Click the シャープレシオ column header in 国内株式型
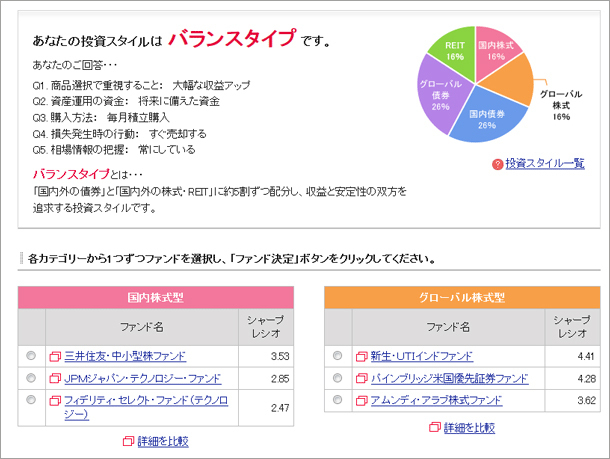Image resolution: width=610 pixels, height=459 pixels. pos(266,327)
